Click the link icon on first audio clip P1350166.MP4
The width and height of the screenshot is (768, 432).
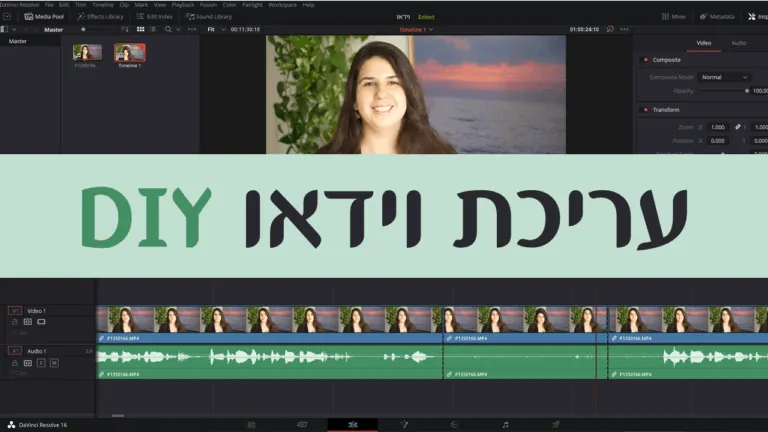(x=101, y=374)
